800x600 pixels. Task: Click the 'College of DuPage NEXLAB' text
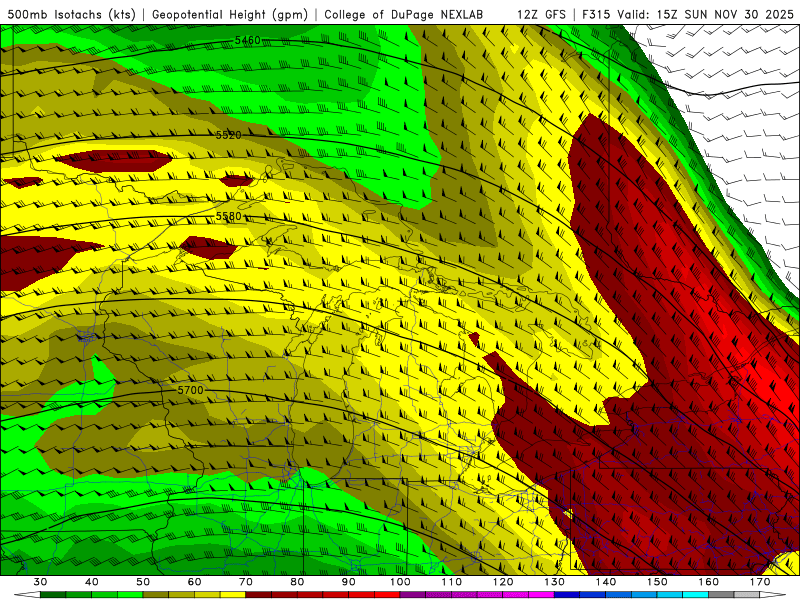[x=404, y=15]
